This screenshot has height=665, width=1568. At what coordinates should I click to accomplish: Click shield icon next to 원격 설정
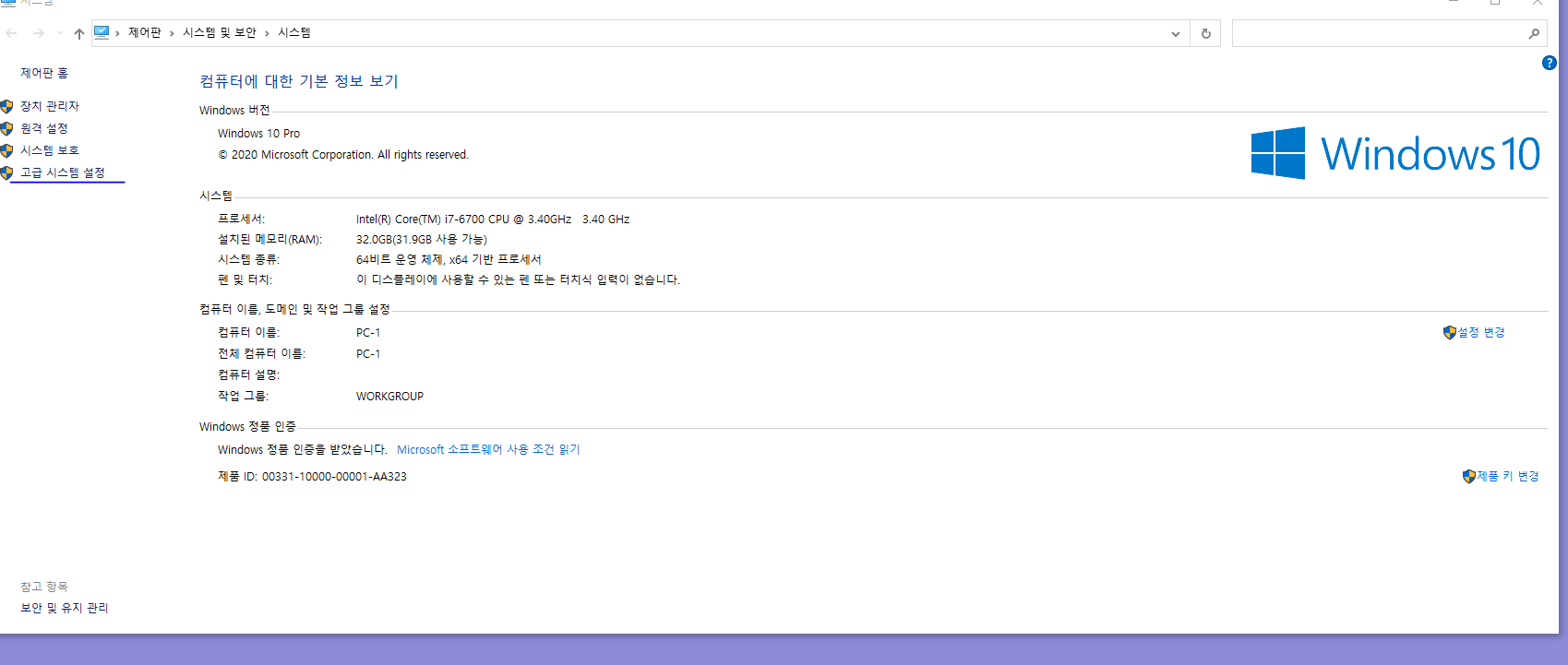[x=7, y=128]
